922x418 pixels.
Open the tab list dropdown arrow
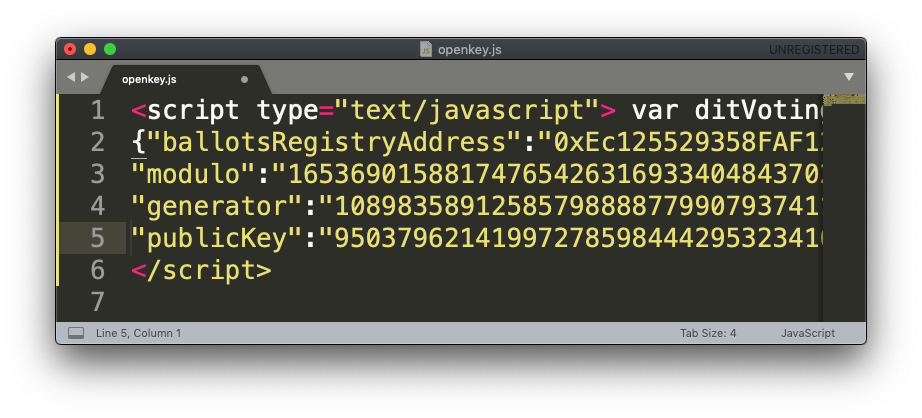coord(848,77)
